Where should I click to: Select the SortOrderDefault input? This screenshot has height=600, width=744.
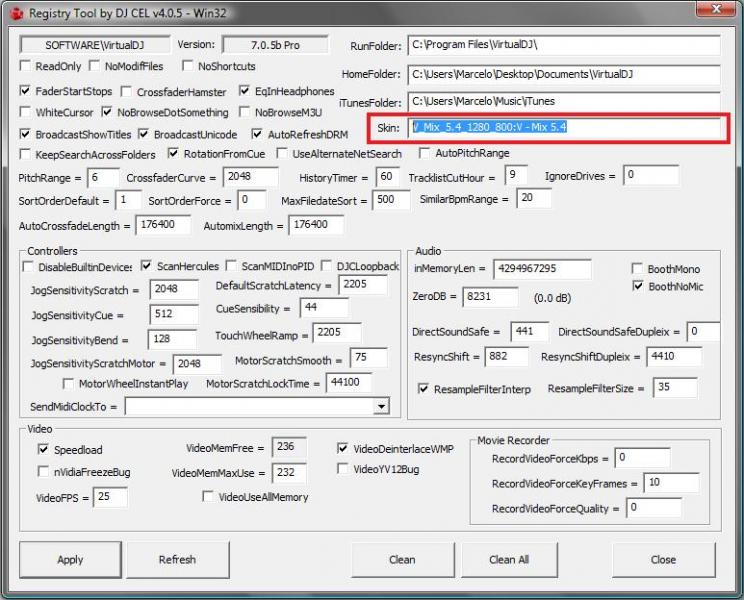(x=128, y=200)
